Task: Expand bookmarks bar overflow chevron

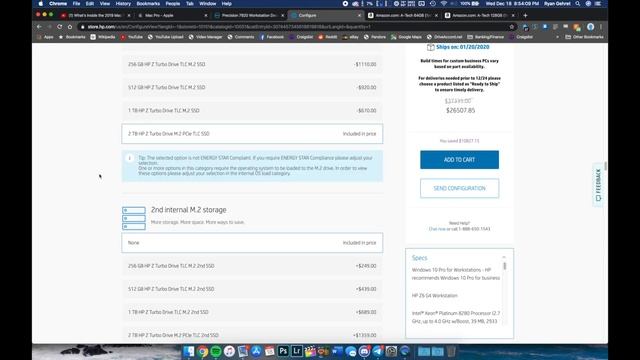Action: [557, 37]
